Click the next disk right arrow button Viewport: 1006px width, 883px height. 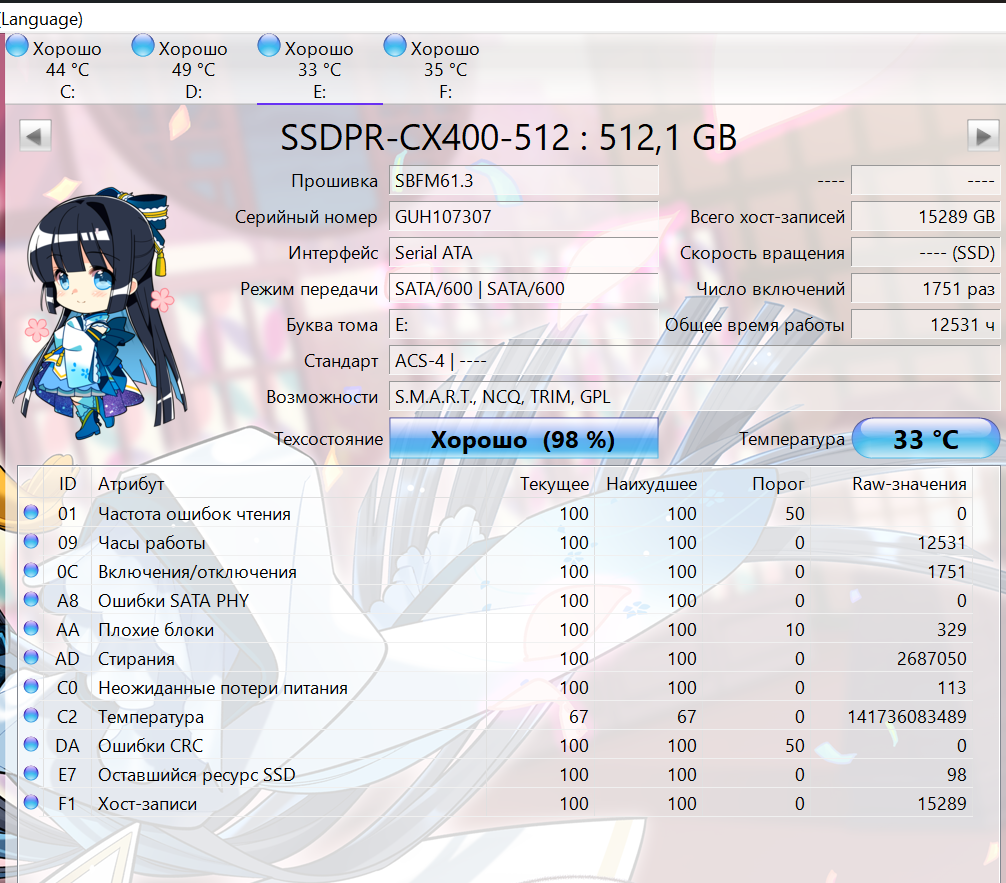click(982, 135)
